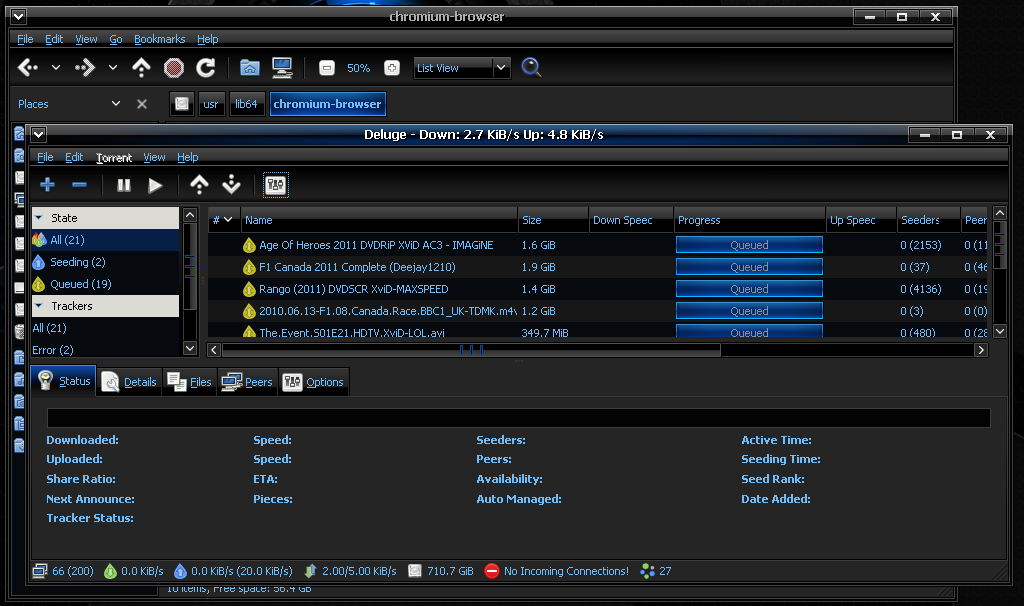
Task: Select All (21) under State
Action: [105, 240]
